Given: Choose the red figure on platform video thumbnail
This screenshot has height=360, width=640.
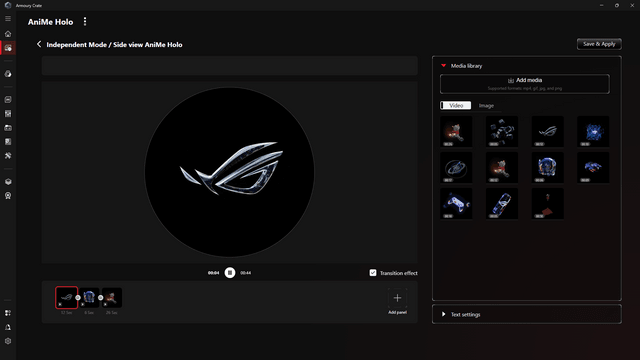Looking at the screenshot, I should click(x=548, y=203).
